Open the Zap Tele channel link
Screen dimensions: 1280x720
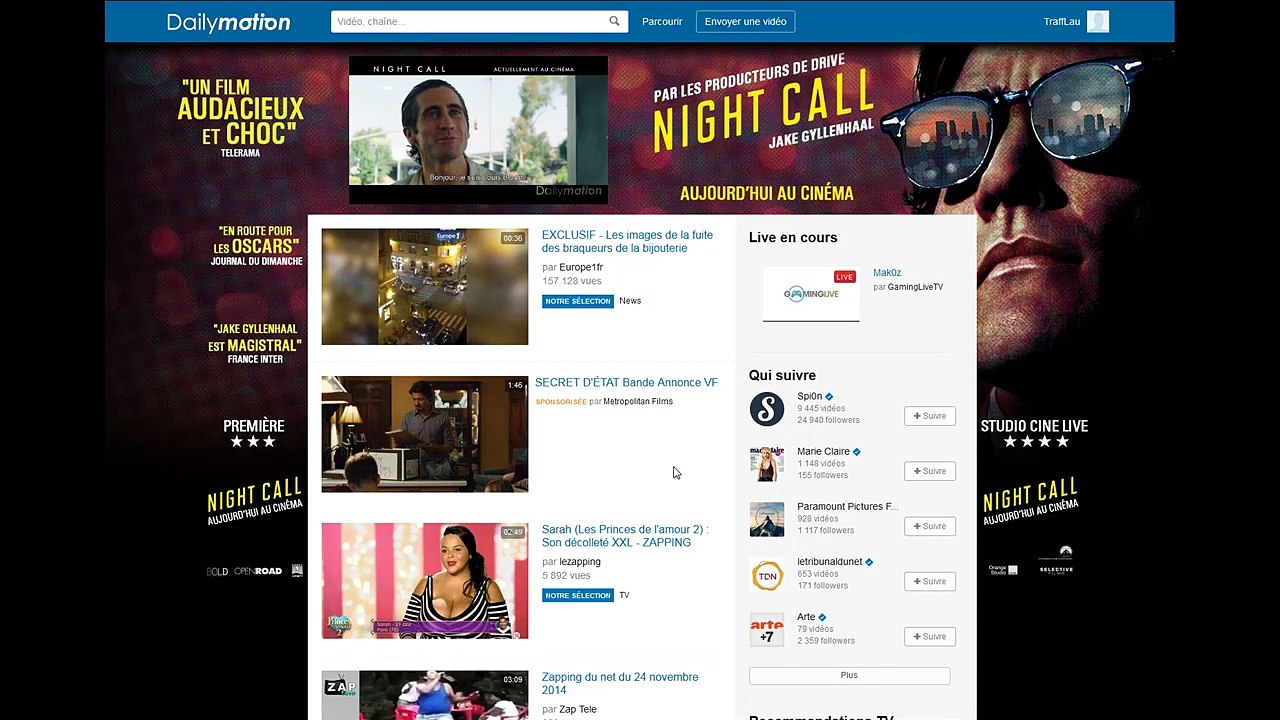(578, 709)
